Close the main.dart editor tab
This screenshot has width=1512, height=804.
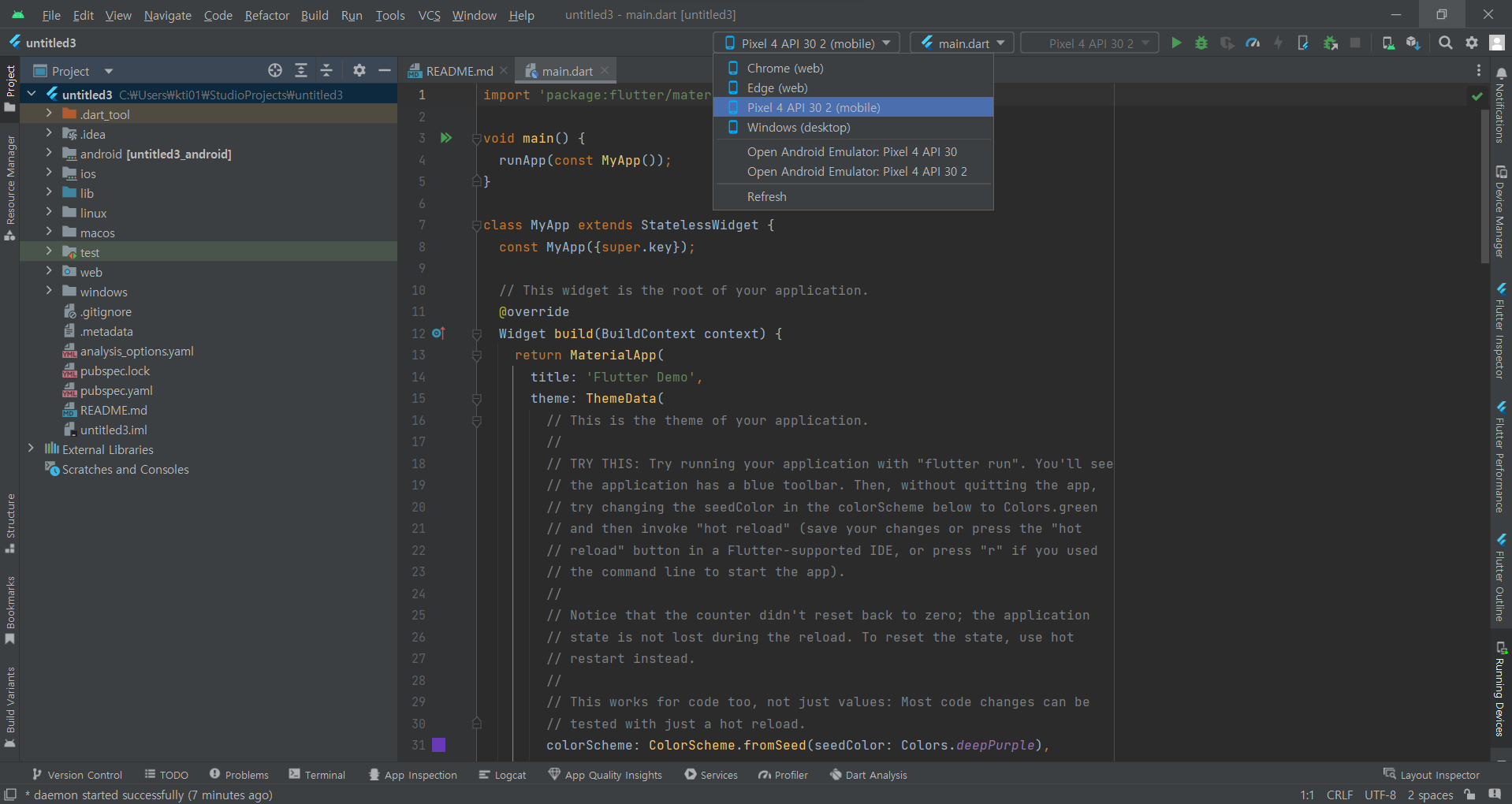(605, 70)
